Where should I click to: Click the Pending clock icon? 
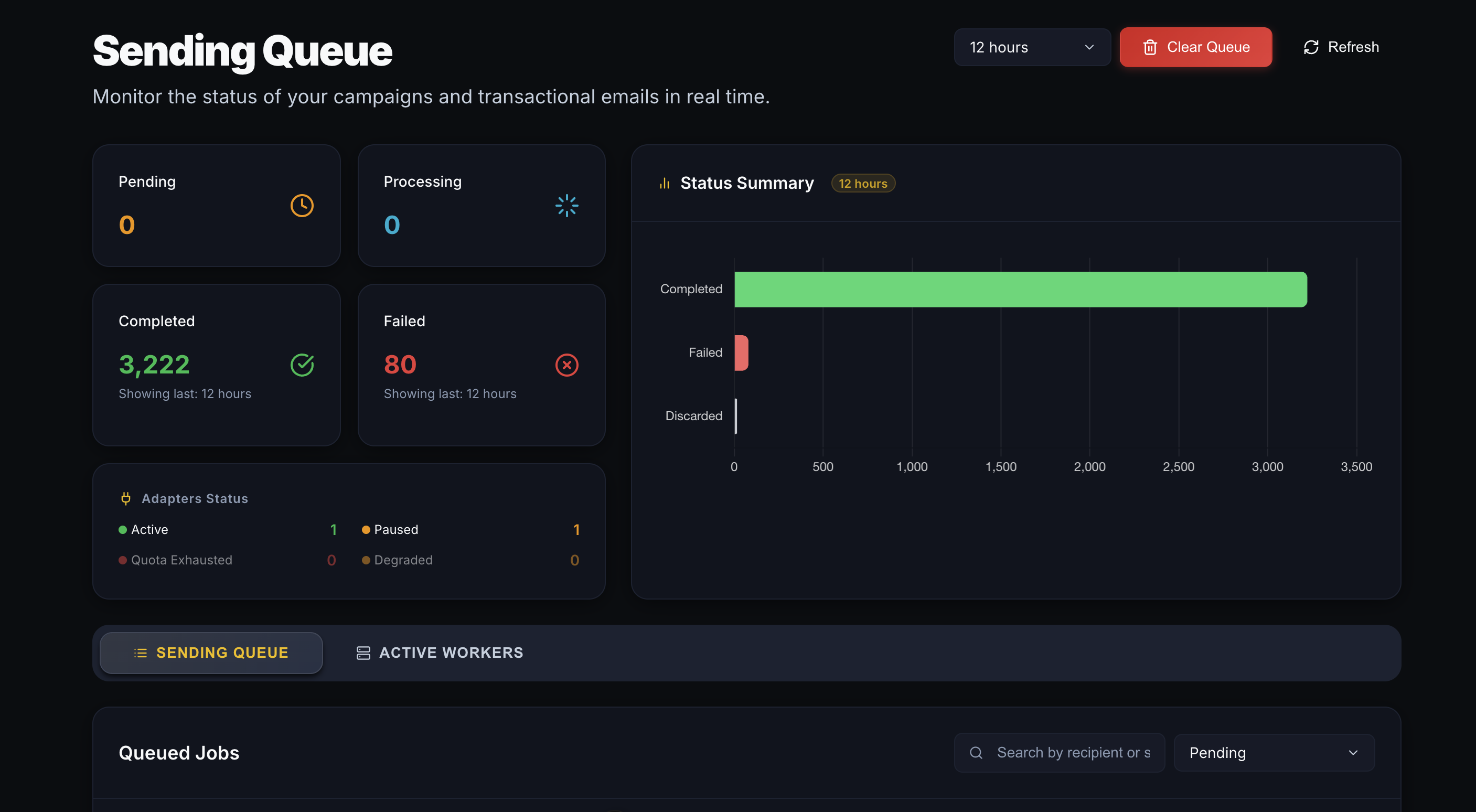coord(302,206)
